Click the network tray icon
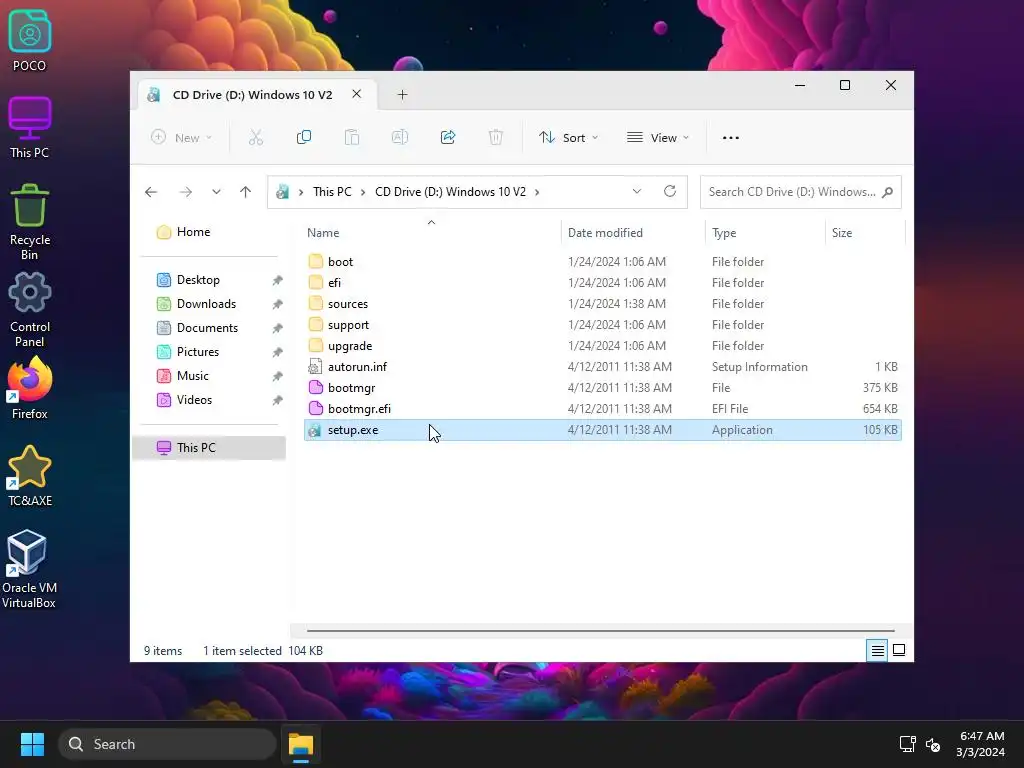Viewport: 1024px width, 768px height. (907, 744)
